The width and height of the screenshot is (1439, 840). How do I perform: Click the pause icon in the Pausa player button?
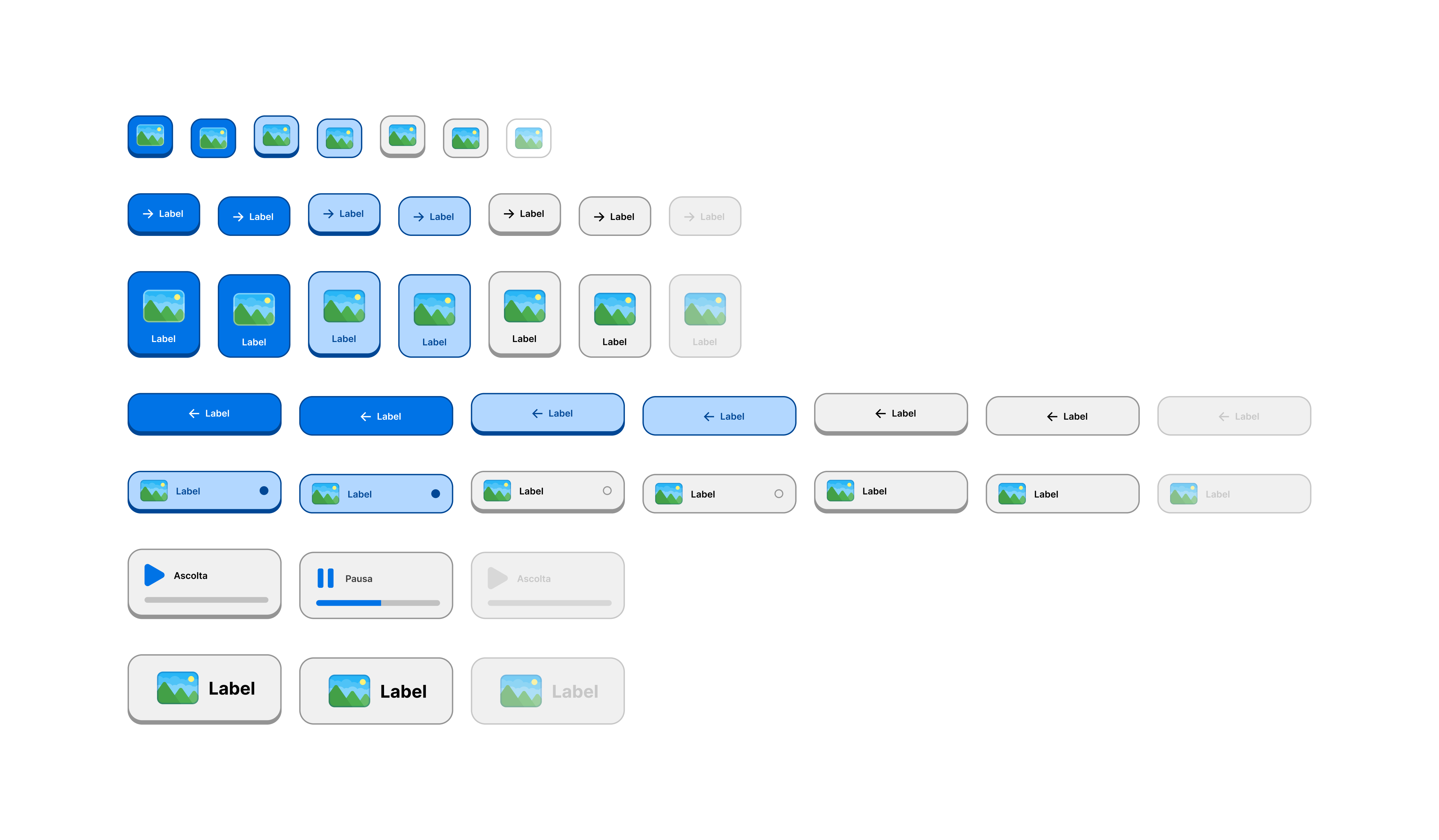326,578
